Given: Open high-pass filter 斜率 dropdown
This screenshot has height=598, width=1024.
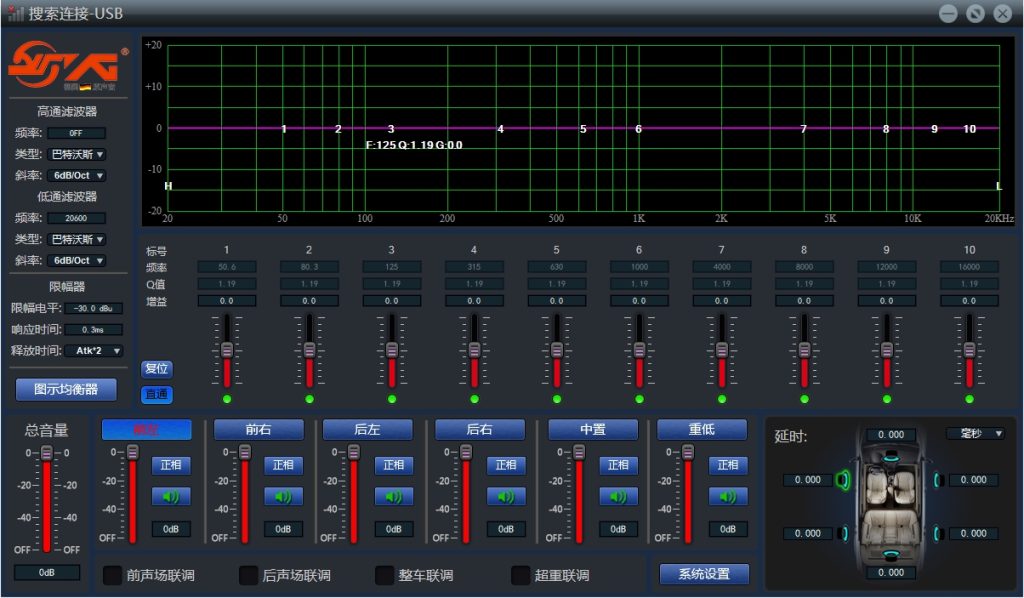Looking at the screenshot, I should [x=76, y=176].
